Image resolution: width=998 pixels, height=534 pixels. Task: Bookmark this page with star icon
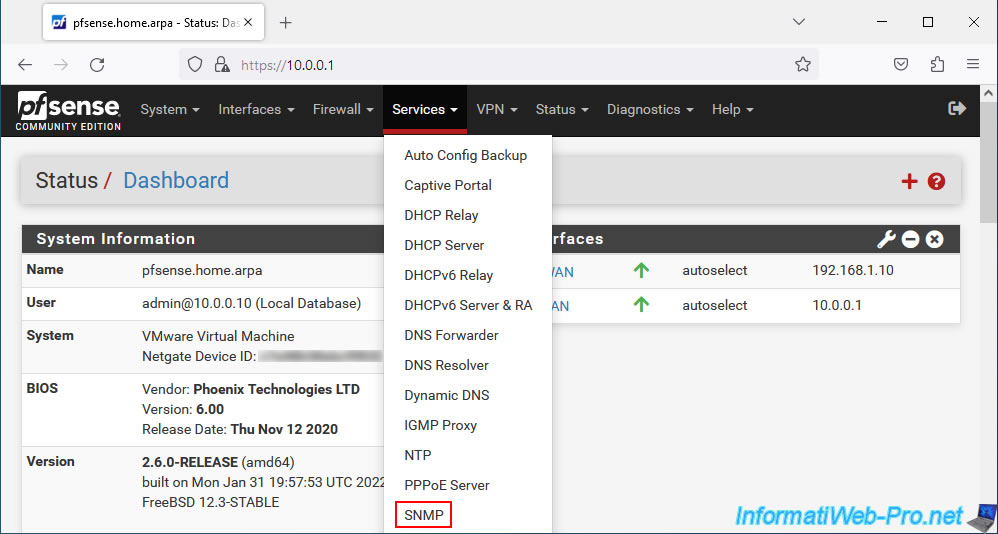[x=803, y=64]
